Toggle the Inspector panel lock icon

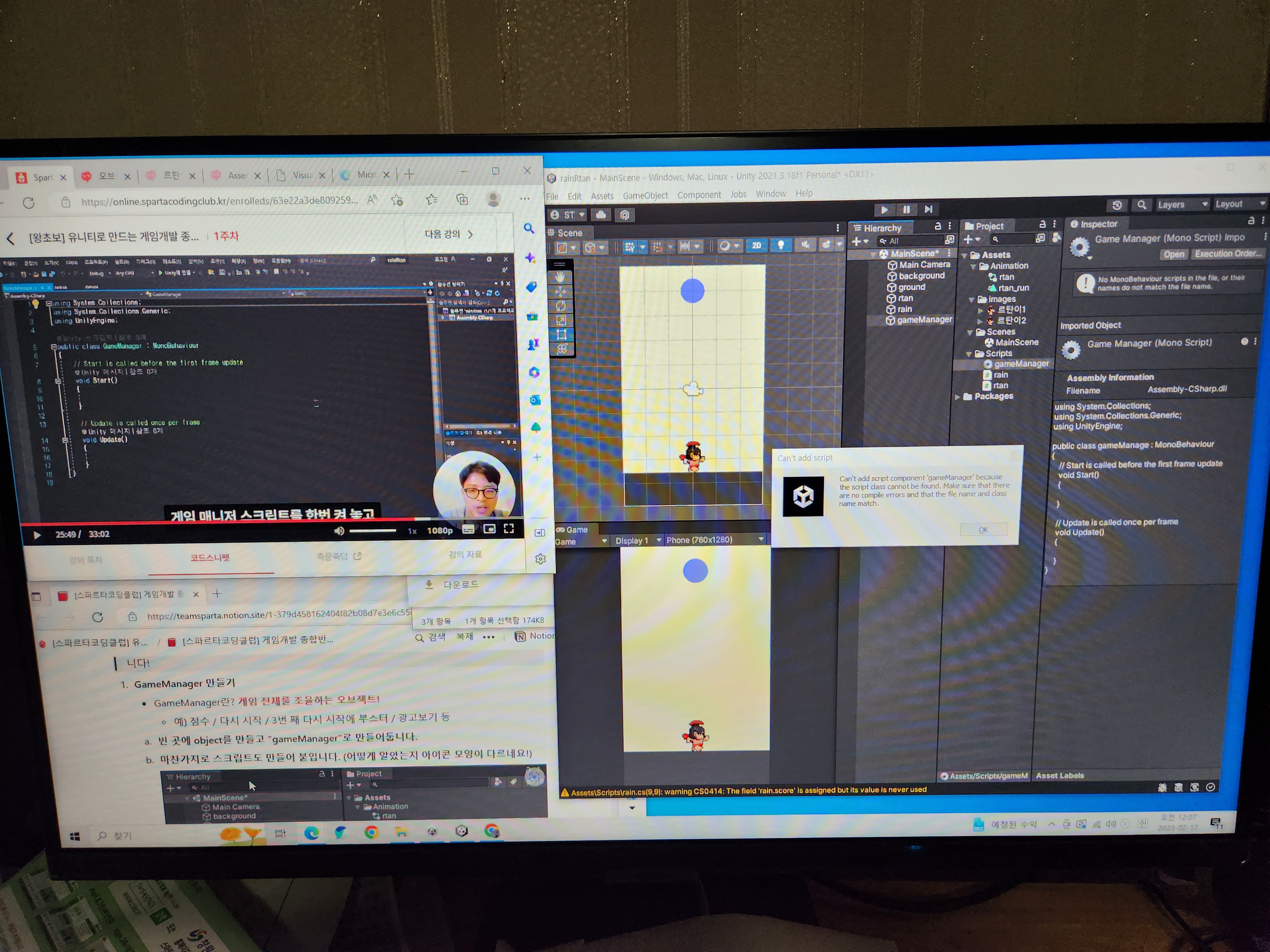coord(1251,220)
